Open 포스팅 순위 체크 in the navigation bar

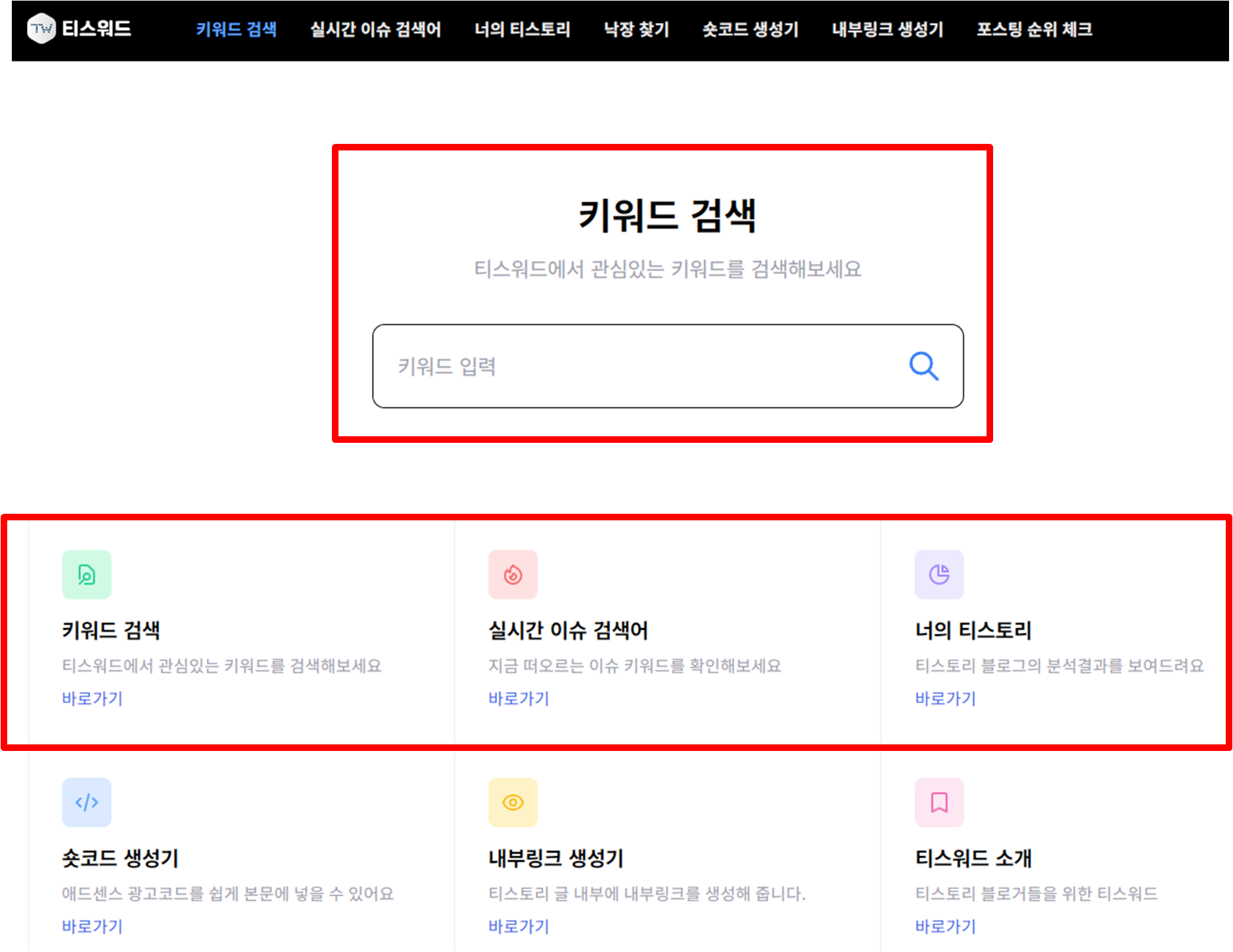[1034, 30]
